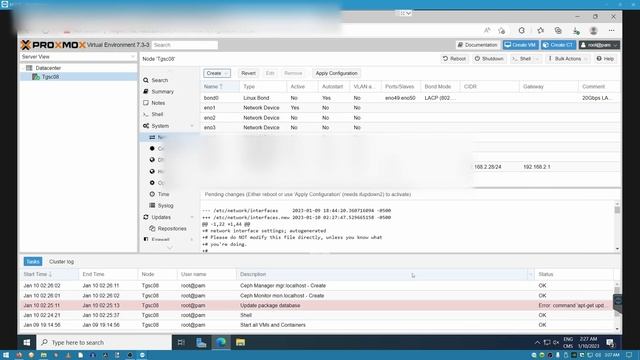Image resolution: width=640 pixels, height=360 pixels.
Task: Click Create network dropdown button
Action: 217,73
